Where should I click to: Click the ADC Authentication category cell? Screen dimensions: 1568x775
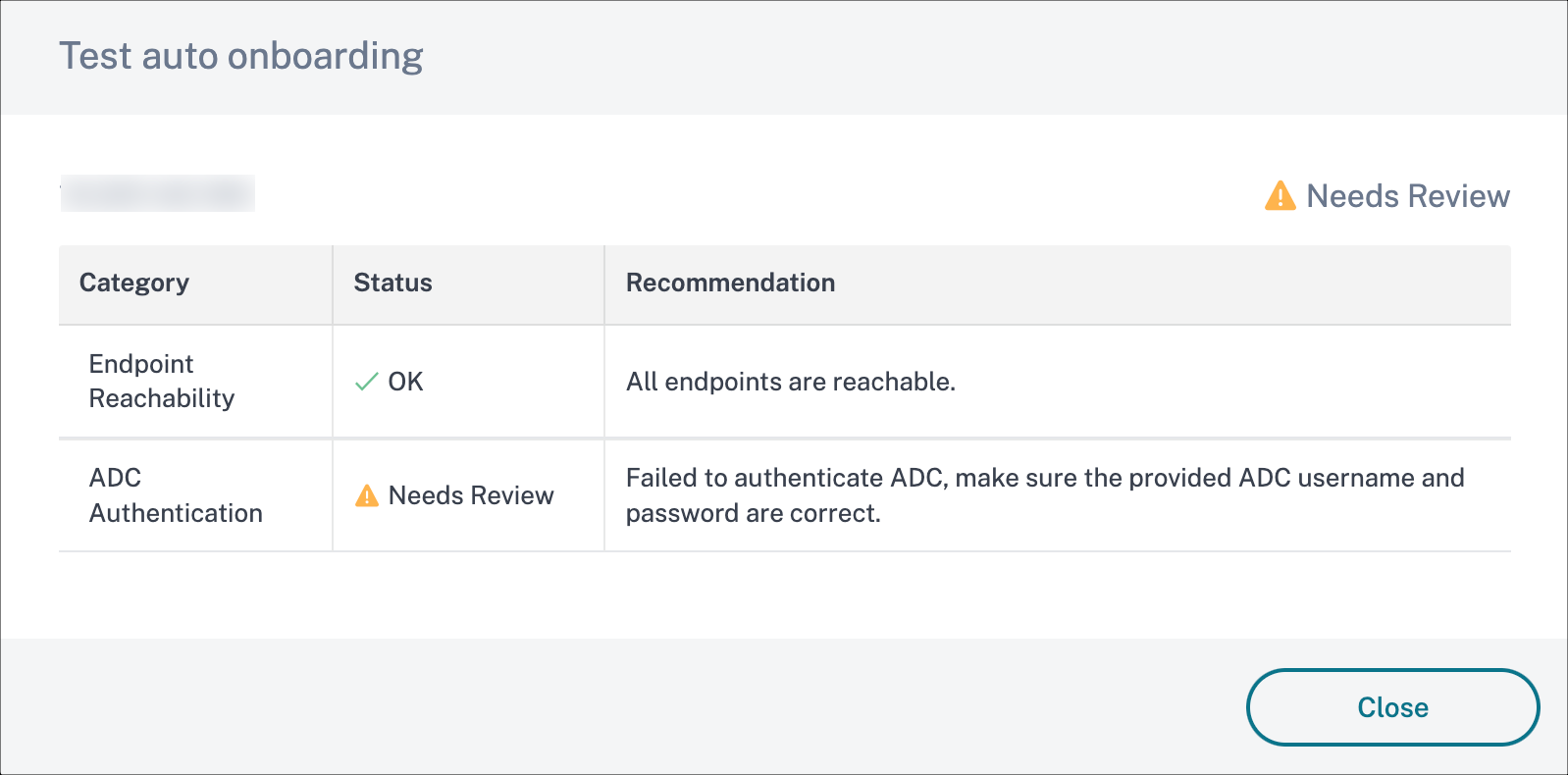pyautogui.click(x=176, y=495)
